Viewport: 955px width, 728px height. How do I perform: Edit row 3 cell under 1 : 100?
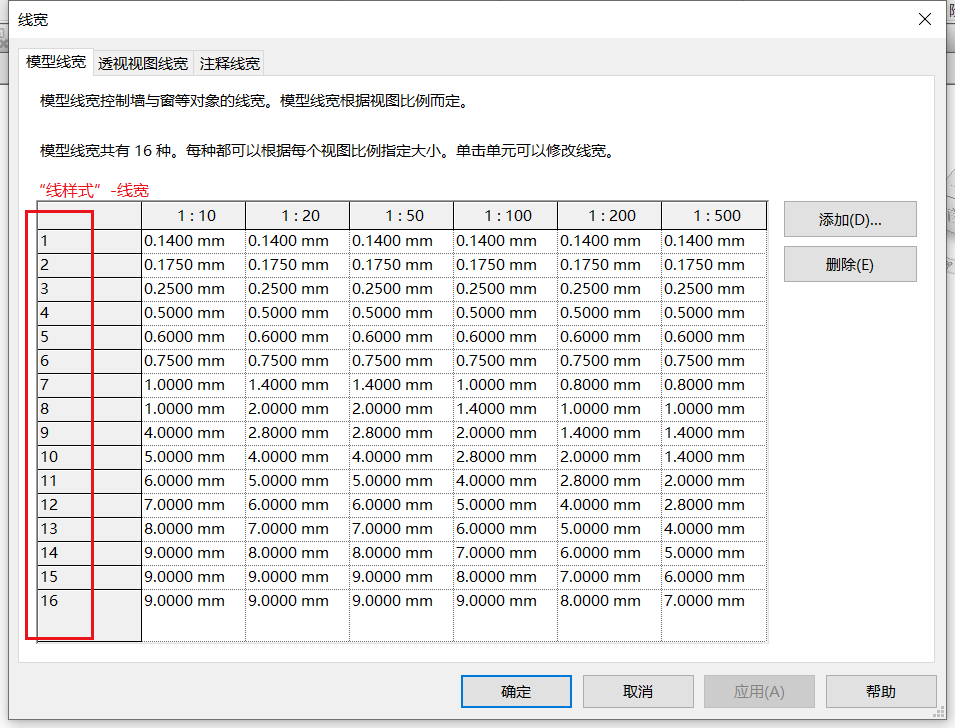506,289
